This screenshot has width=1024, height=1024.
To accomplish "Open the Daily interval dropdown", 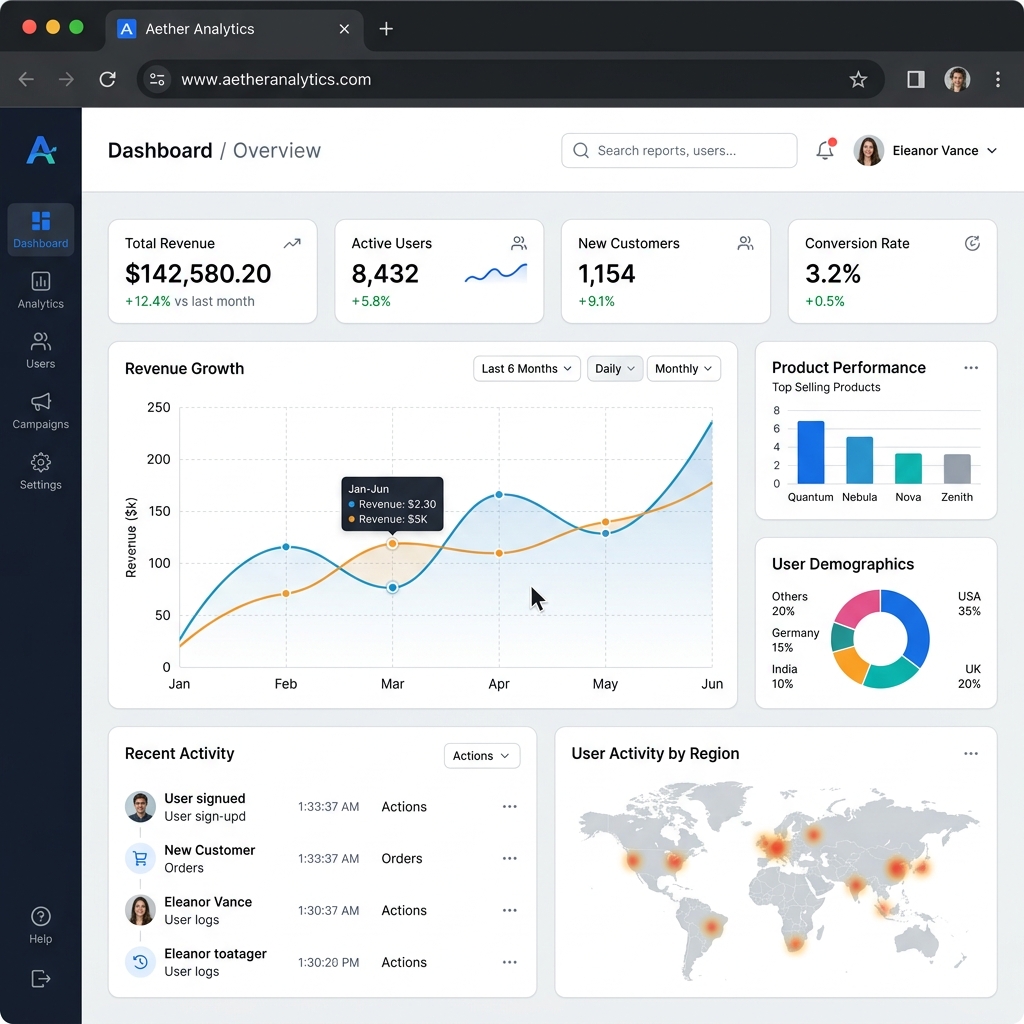I will click(x=615, y=368).
